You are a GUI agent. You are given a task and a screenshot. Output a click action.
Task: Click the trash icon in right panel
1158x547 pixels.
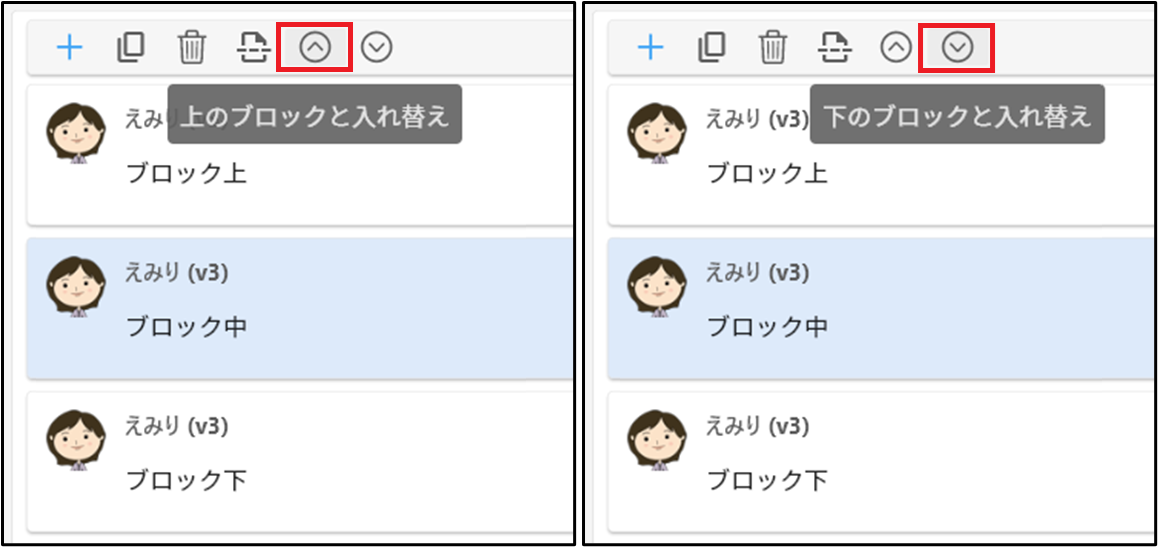pos(773,49)
